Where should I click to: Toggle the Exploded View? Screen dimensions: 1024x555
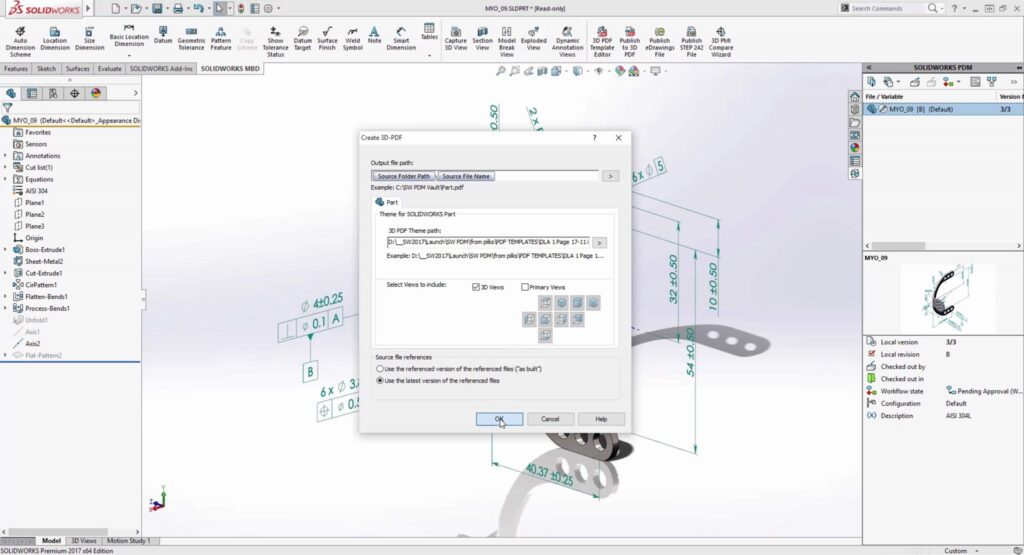pos(534,39)
